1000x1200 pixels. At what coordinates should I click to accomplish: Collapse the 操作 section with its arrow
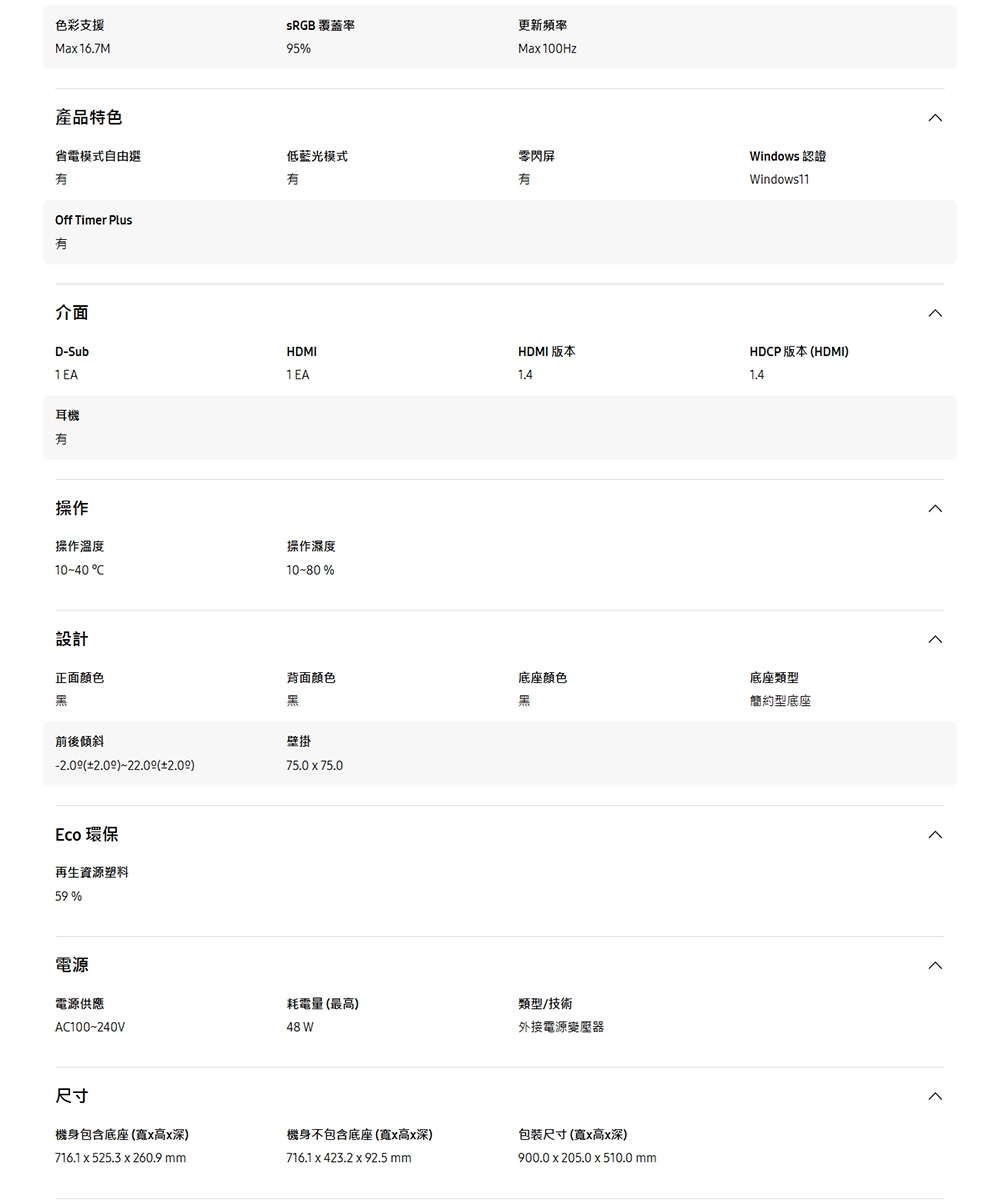934,509
